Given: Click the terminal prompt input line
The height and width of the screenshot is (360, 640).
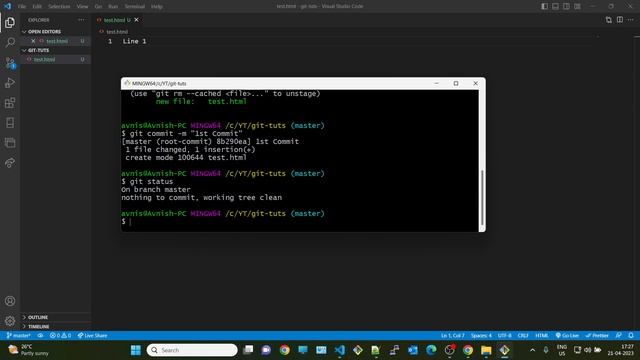Looking at the screenshot, I should pos(300,222).
